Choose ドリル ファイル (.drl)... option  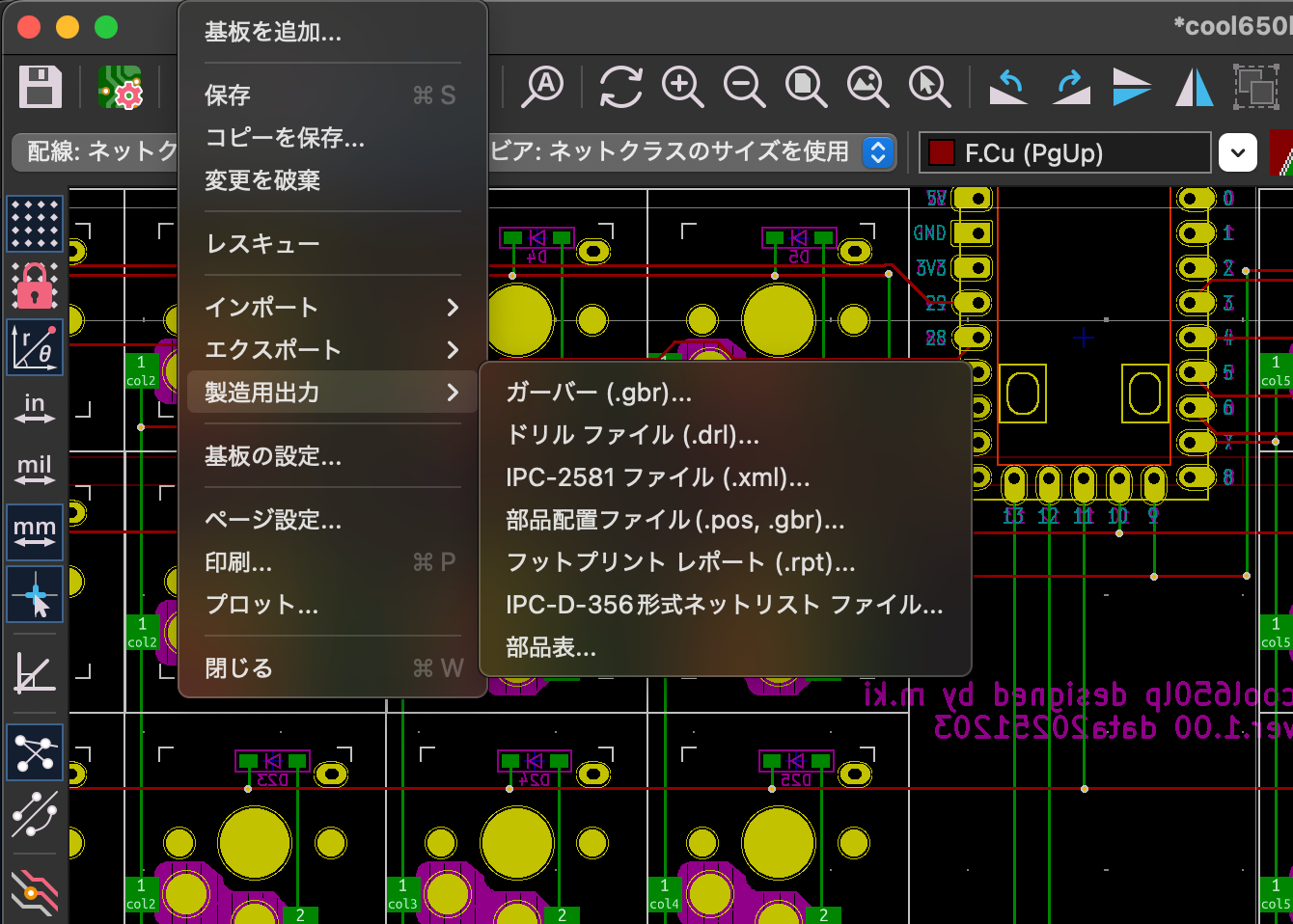click(x=632, y=435)
